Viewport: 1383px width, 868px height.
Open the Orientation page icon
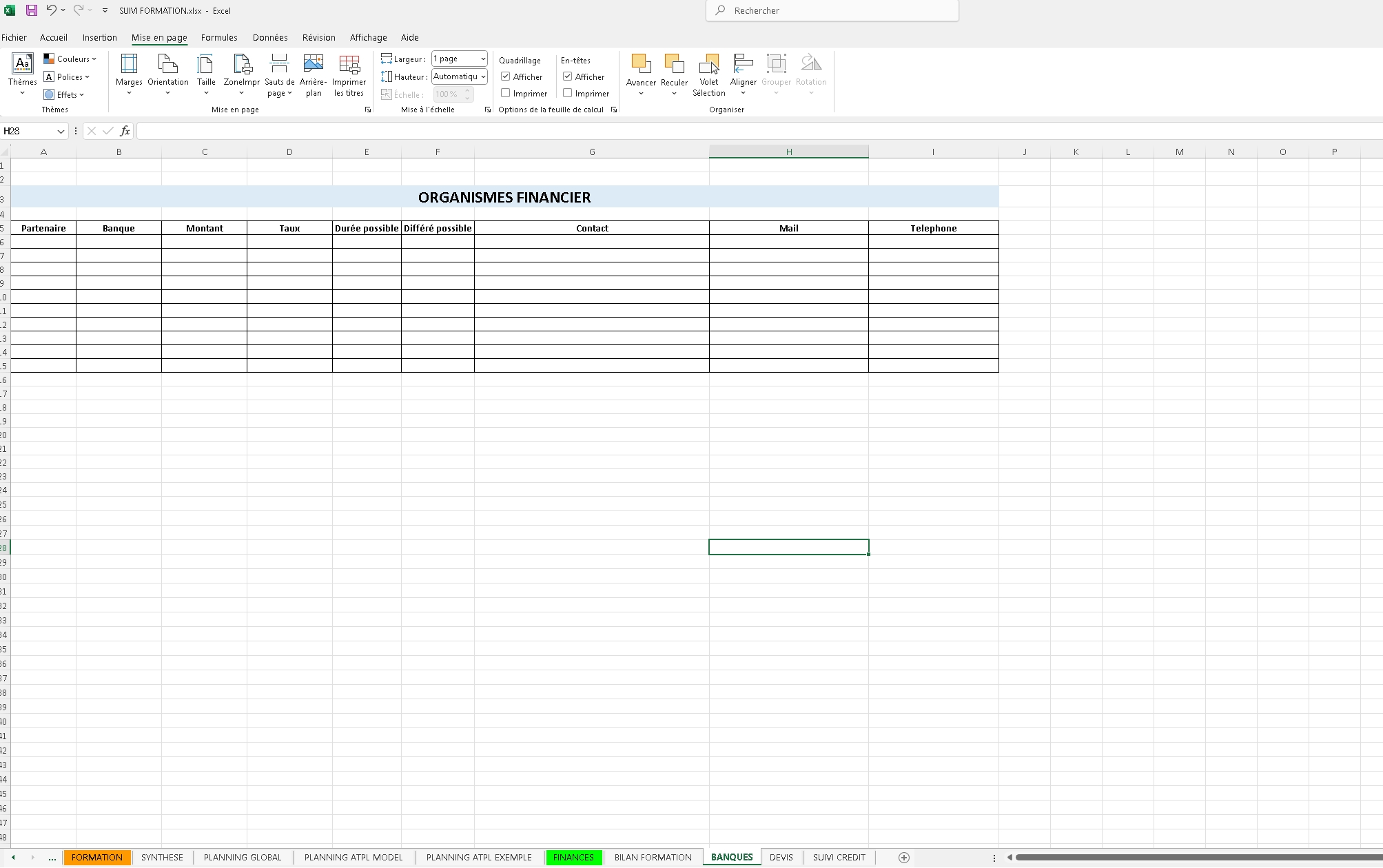(167, 64)
